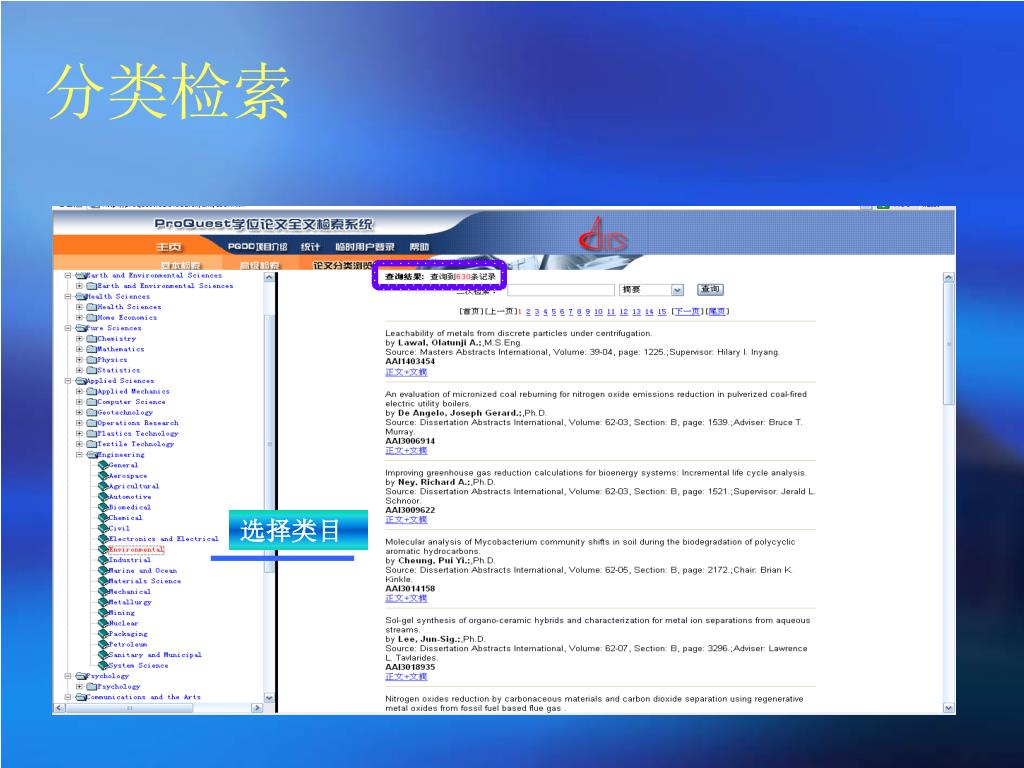Image resolution: width=1024 pixels, height=768 pixels.
Task: Open the 摘要 search field dropdown
Action: (677, 290)
